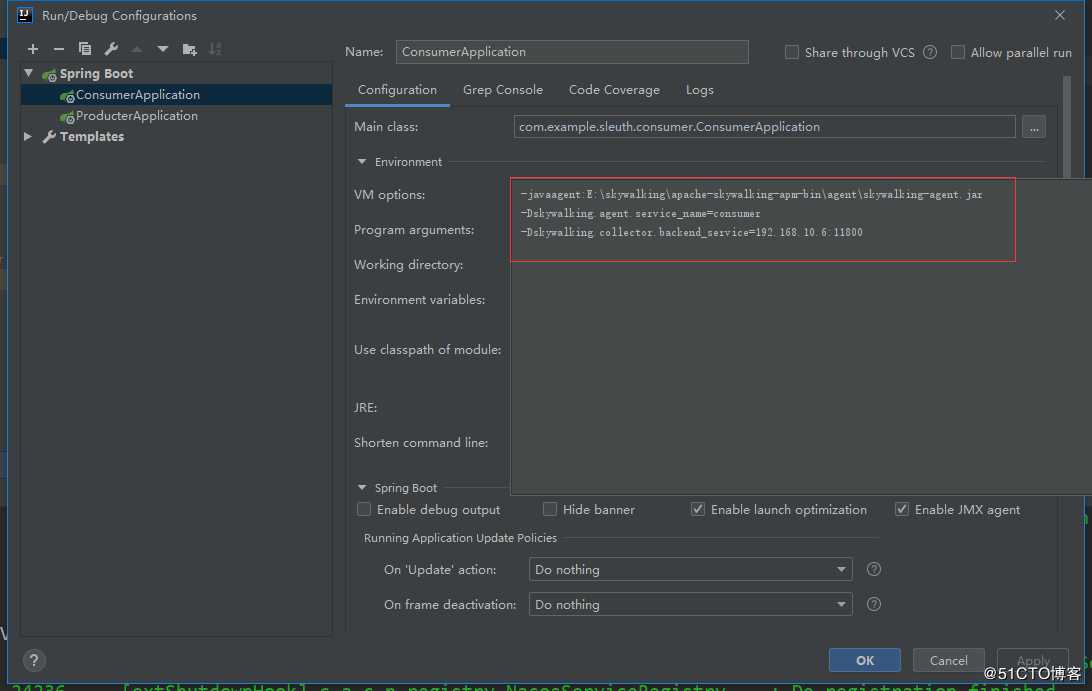Enable Share through VCS checkbox

click(x=792, y=52)
